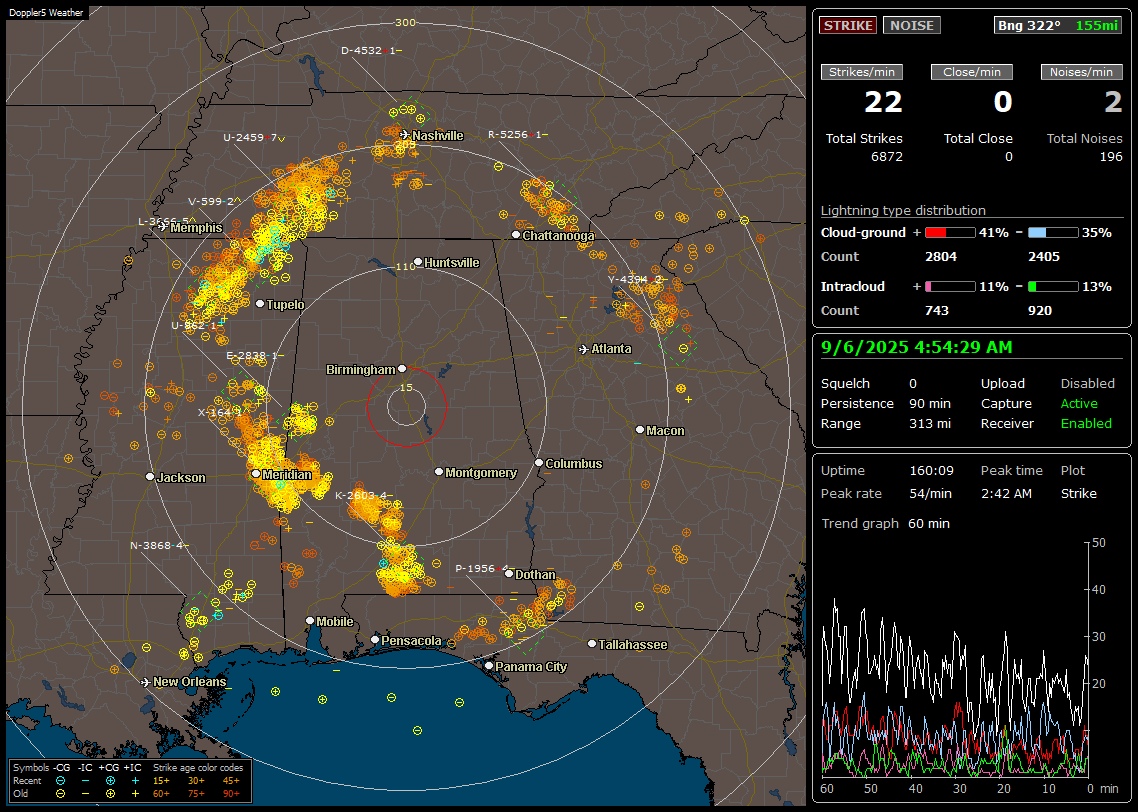The width and height of the screenshot is (1138, 812).
Task: Select the Dothan city marker dot
Action: [509, 573]
